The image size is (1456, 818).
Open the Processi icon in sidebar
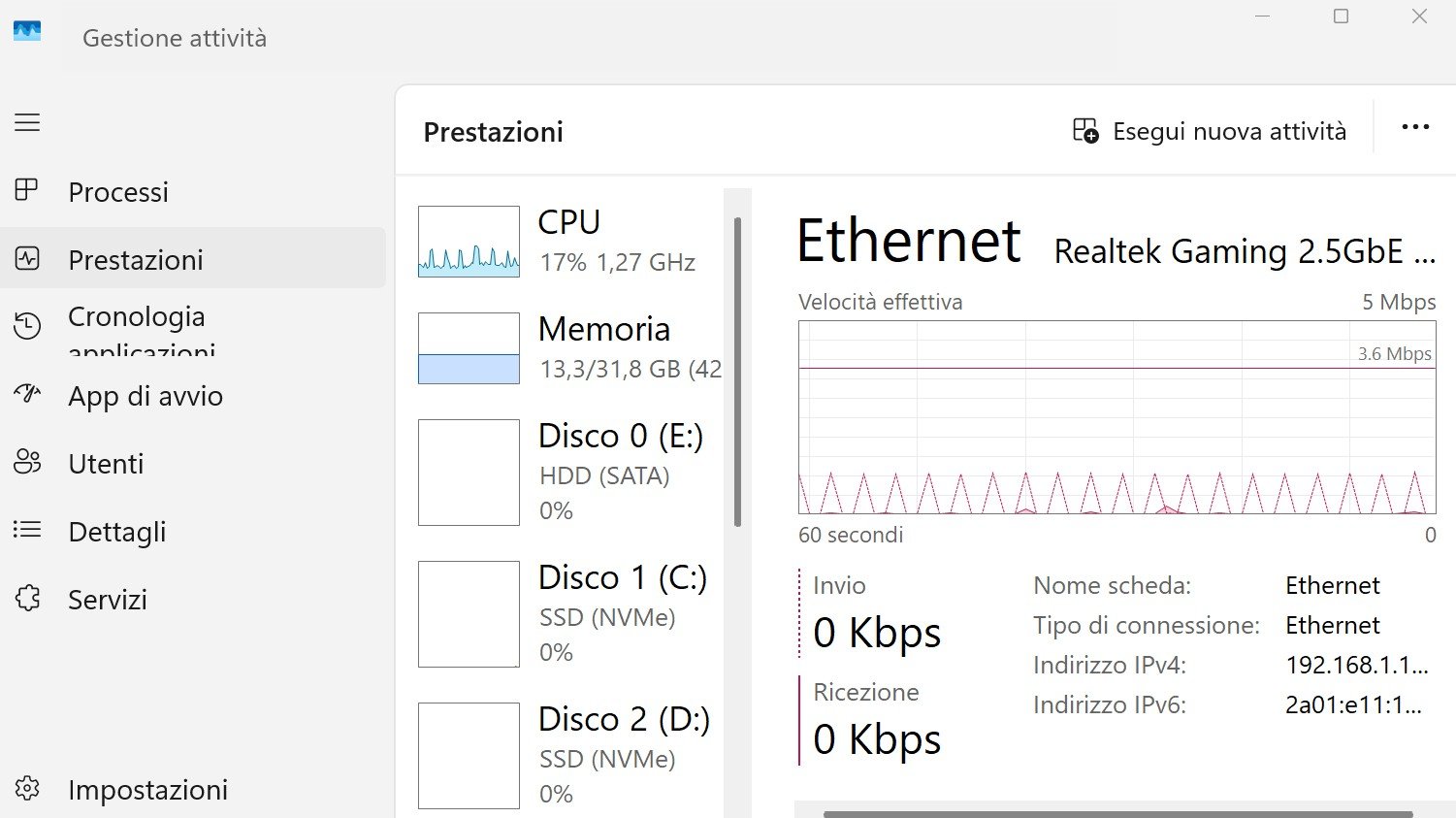27,190
